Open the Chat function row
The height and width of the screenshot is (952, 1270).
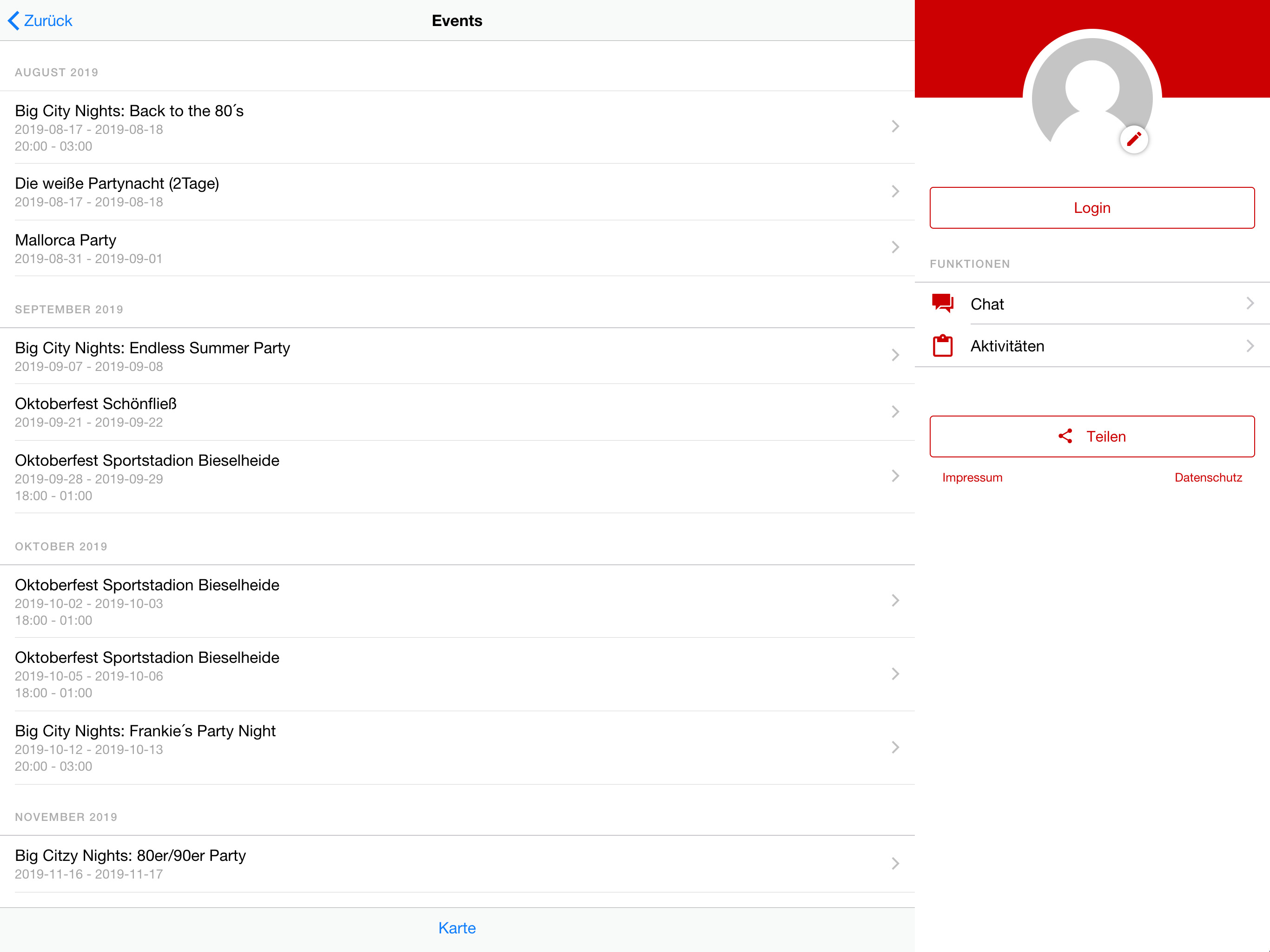(x=1092, y=304)
